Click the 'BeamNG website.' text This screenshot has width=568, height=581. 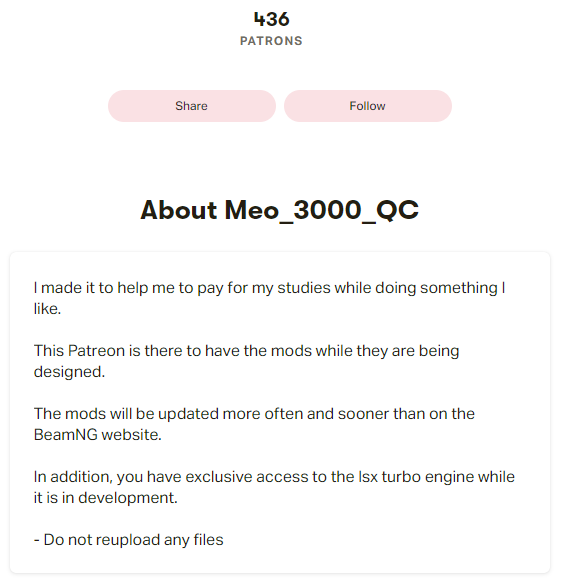(x=98, y=435)
